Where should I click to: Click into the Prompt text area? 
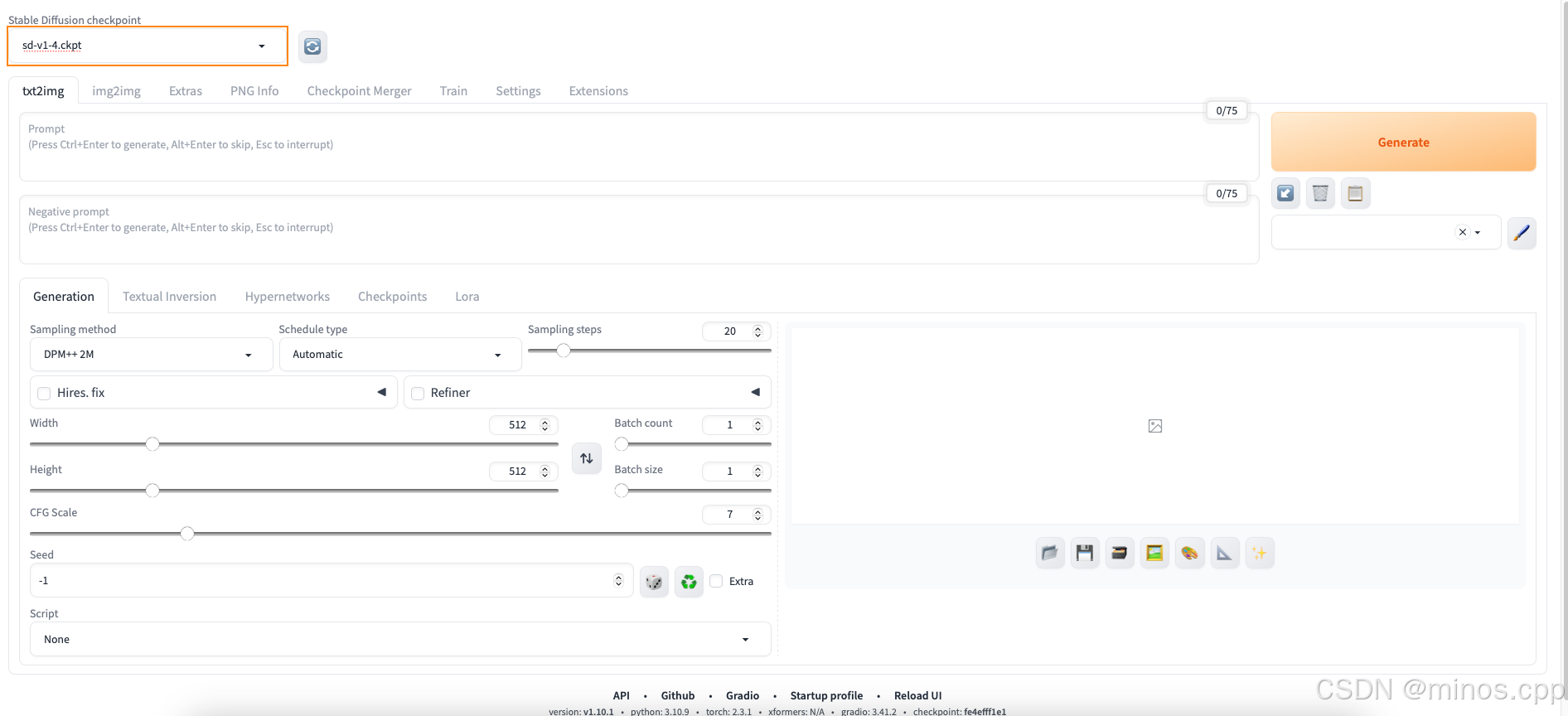(x=639, y=147)
